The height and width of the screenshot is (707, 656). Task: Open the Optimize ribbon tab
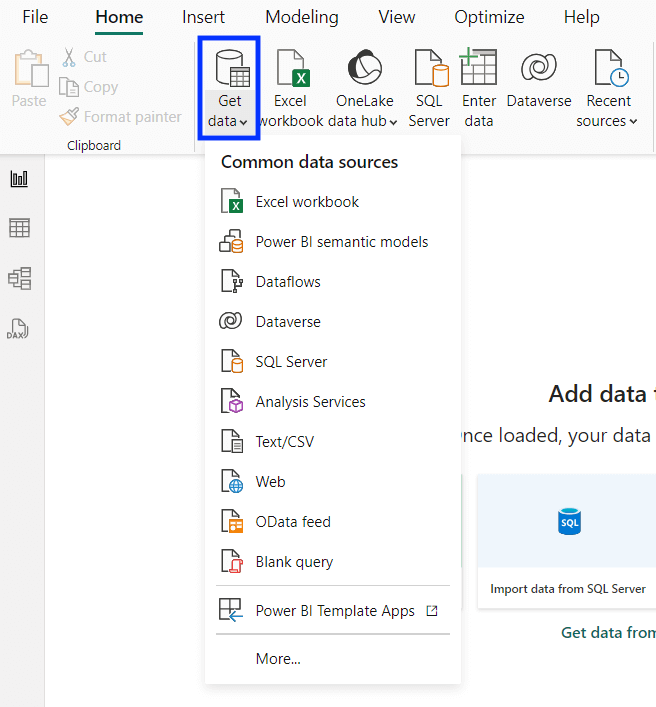[489, 17]
